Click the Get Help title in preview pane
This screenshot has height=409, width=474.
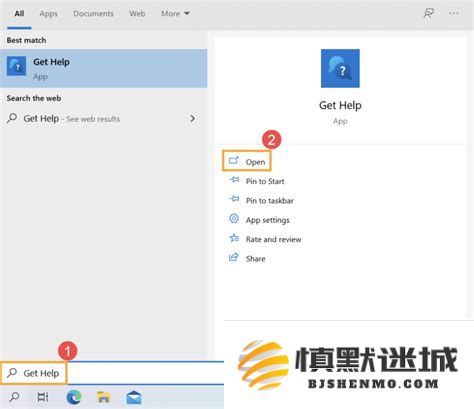pos(340,105)
